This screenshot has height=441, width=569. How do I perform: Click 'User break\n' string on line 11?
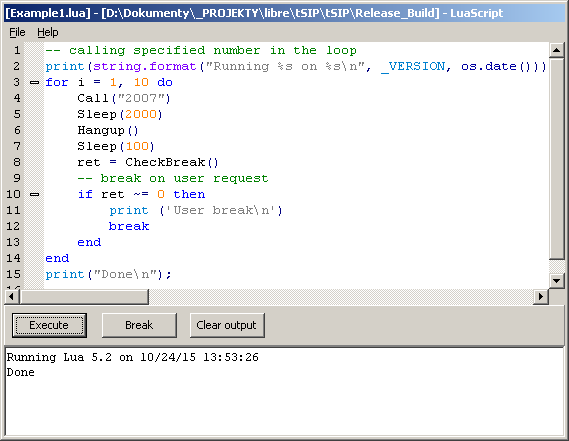[x=221, y=210]
